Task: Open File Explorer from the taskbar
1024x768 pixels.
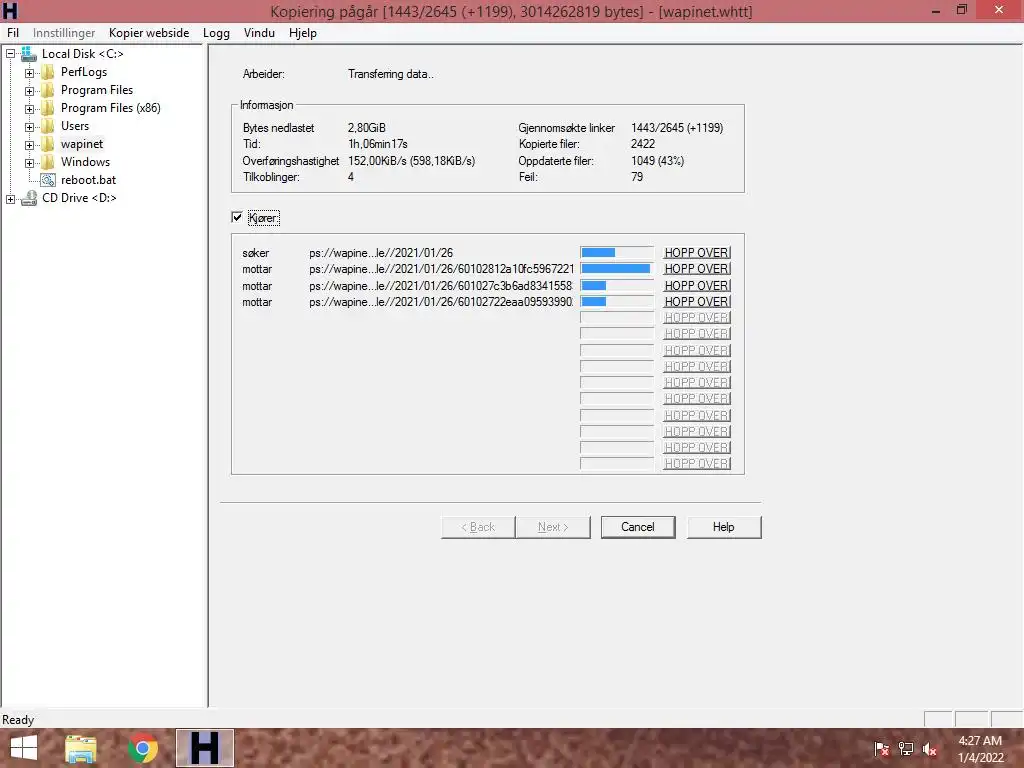Action: pyautogui.click(x=81, y=748)
